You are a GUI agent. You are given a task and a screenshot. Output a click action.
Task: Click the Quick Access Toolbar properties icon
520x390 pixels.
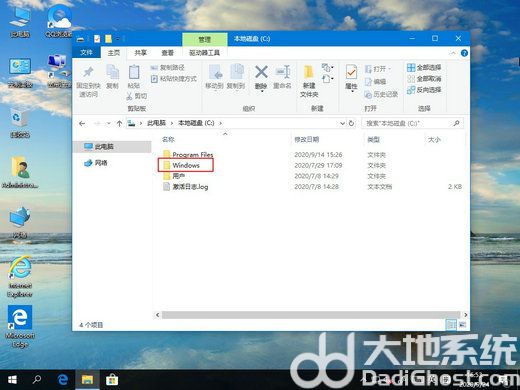pos(97,39)
